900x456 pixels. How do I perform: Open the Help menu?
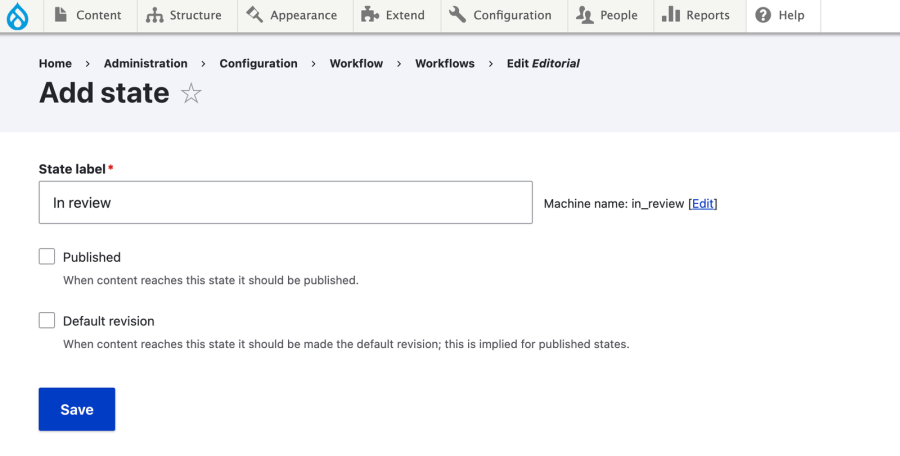click(783, 16)
